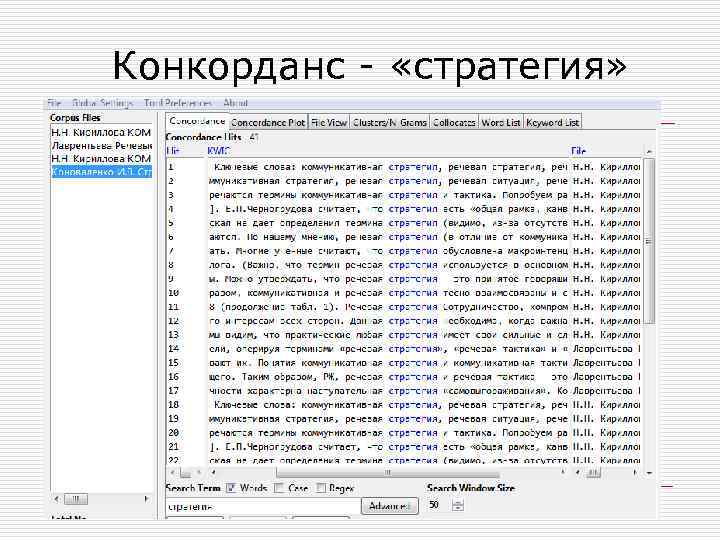Screen dimensions: 720x540
Task: Select concordance hit number 16
Action: point(173,377)
